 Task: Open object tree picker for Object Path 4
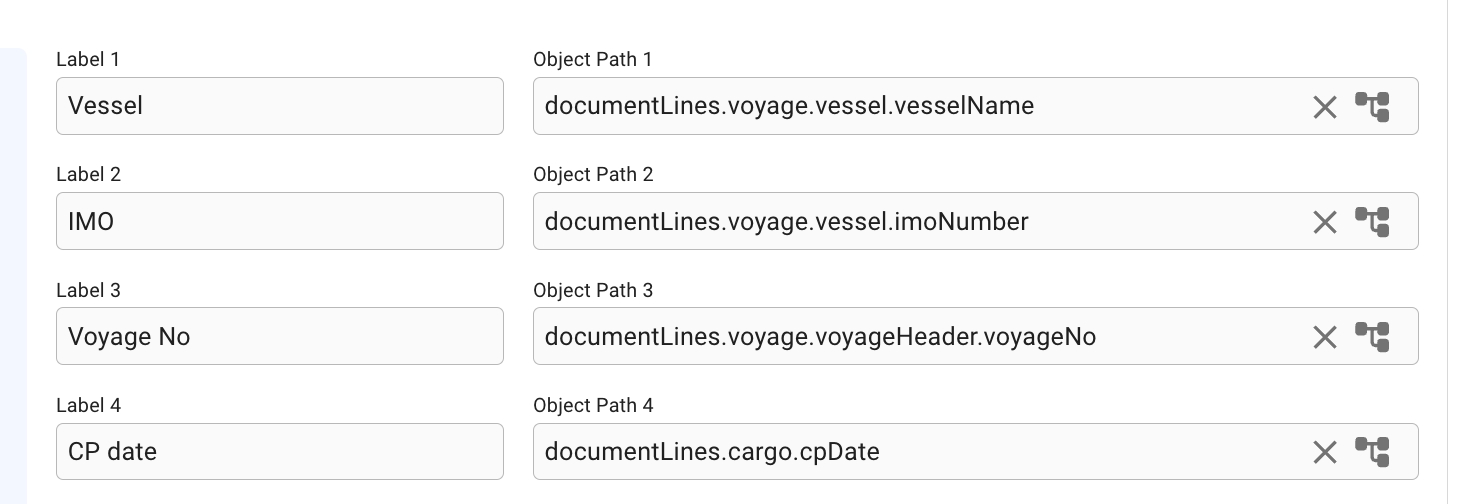coord(1372,452)
